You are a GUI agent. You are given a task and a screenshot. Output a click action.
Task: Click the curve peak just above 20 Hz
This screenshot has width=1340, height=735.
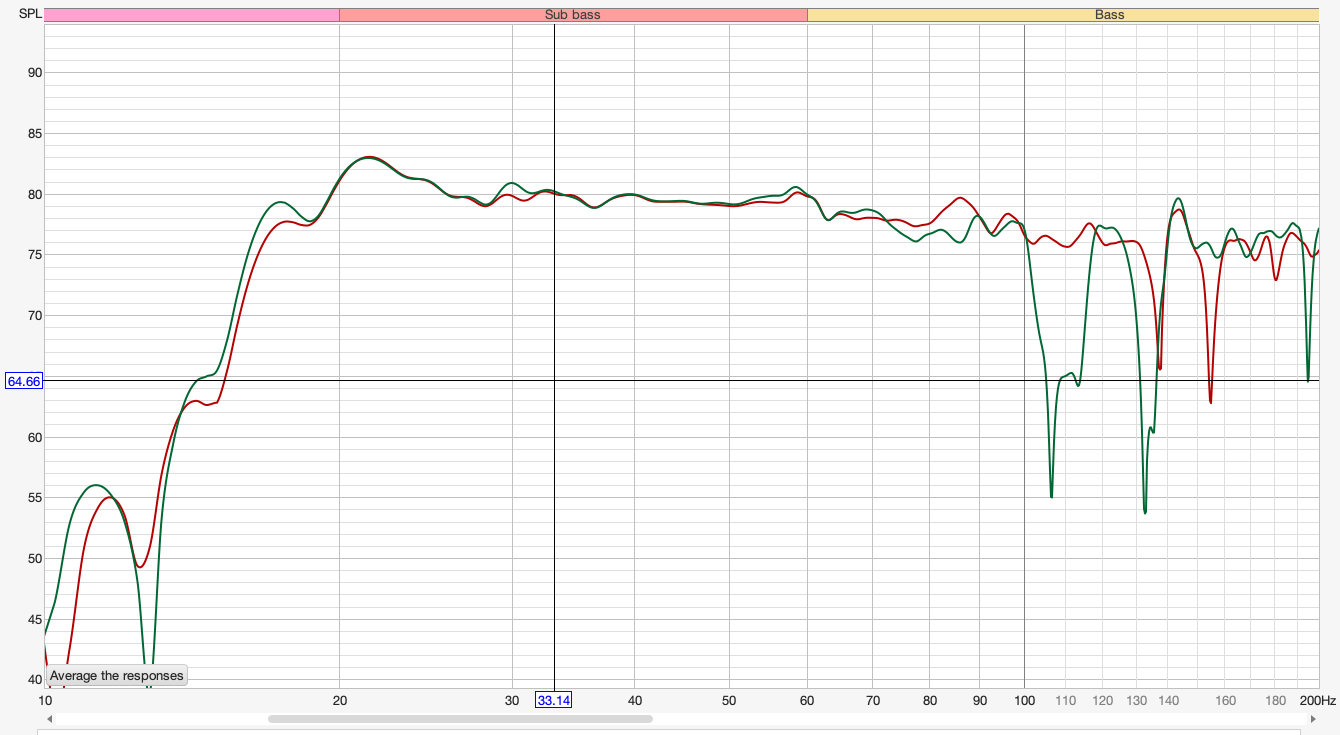369,157
